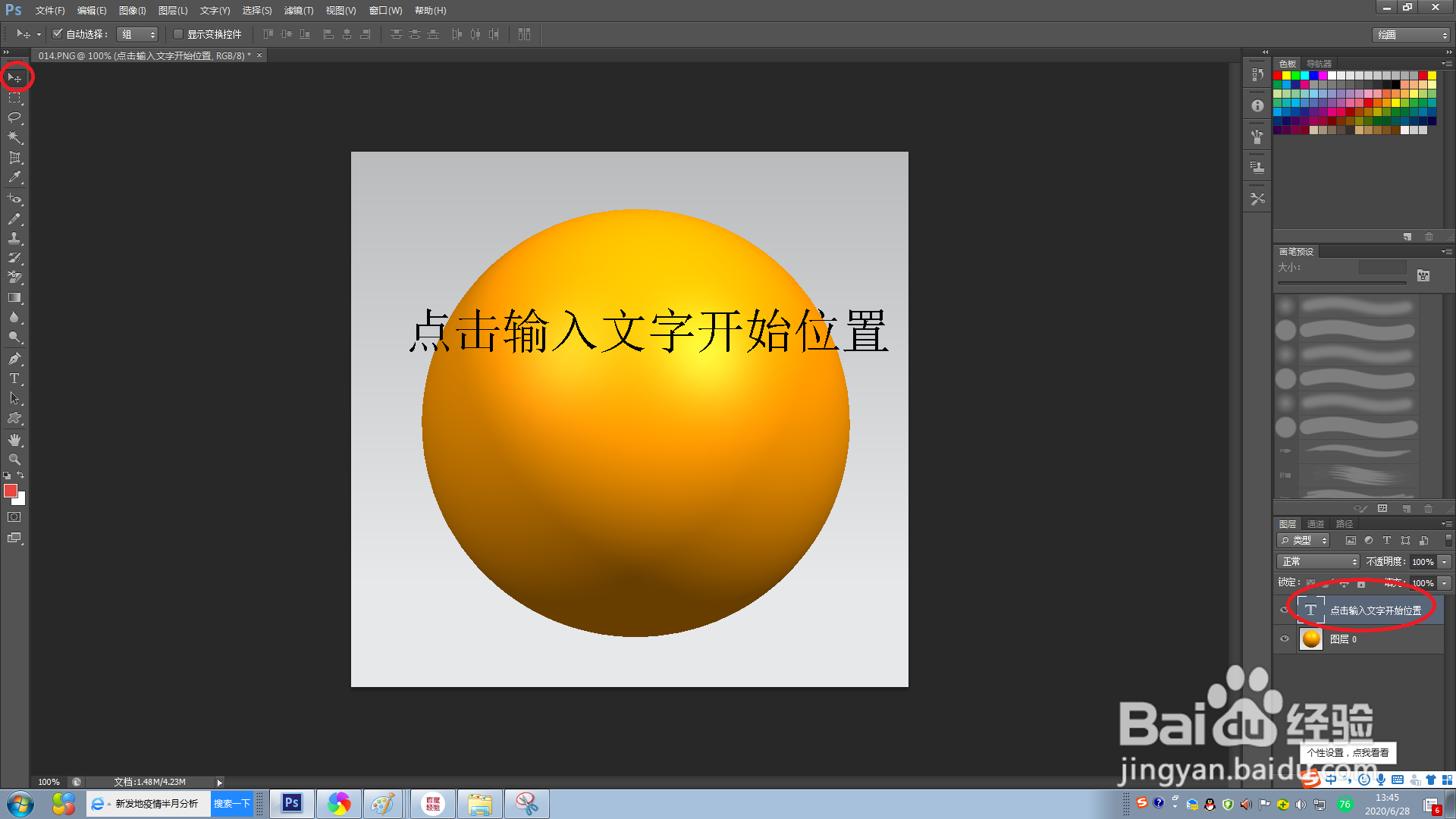
Task: Select the Lasso tool
Action: 14,118
